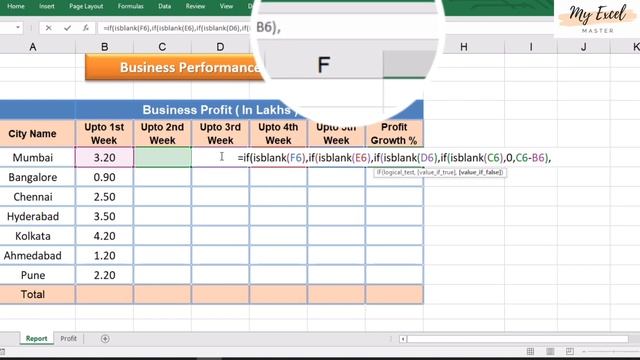Select column I header

pos(531,47)
